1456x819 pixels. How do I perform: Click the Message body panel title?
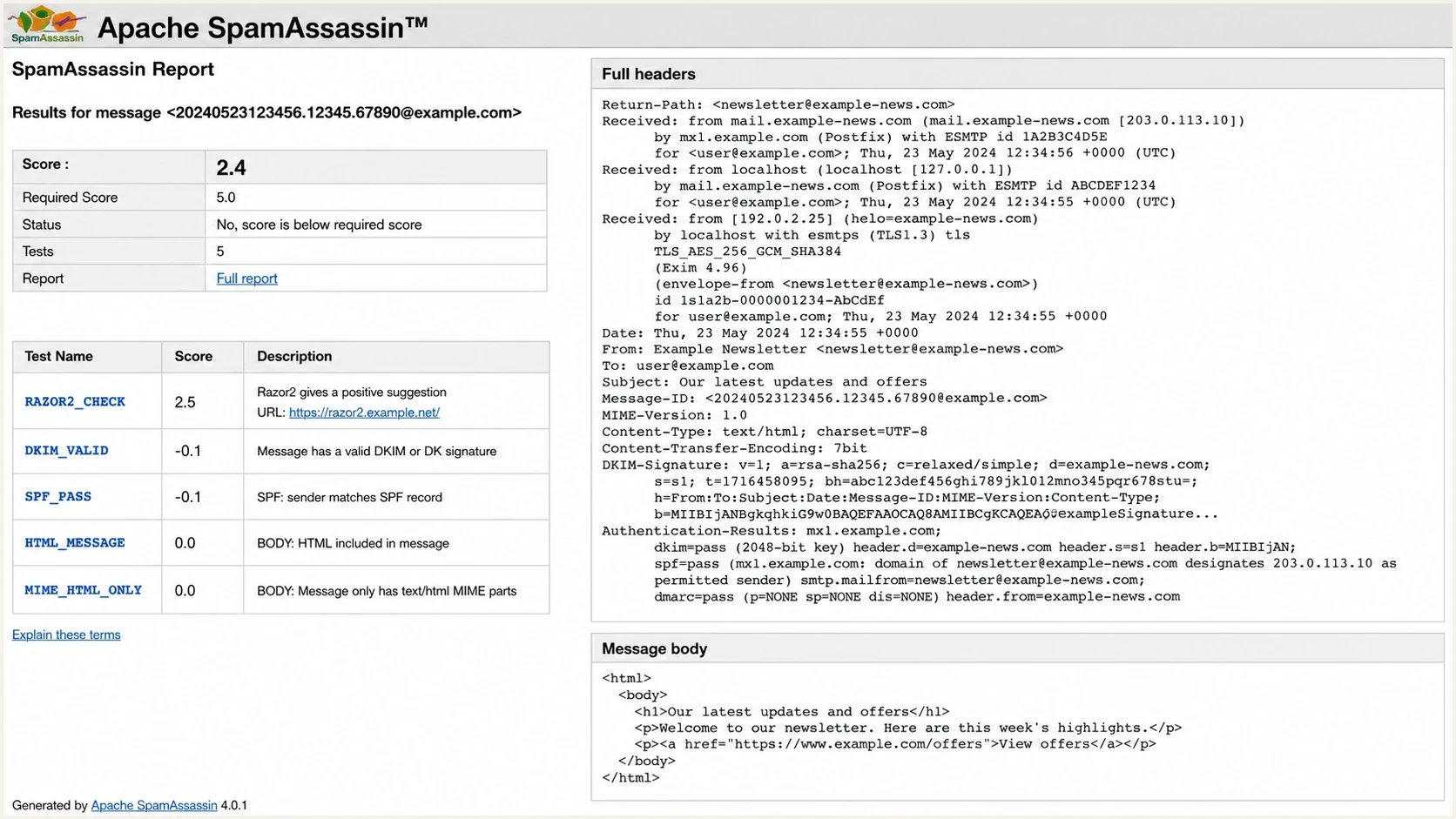point(655,649)
